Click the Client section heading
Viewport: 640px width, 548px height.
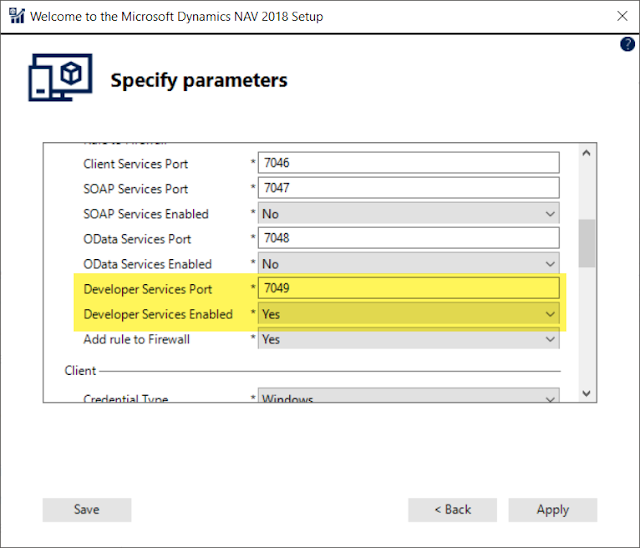pos(80,371)
